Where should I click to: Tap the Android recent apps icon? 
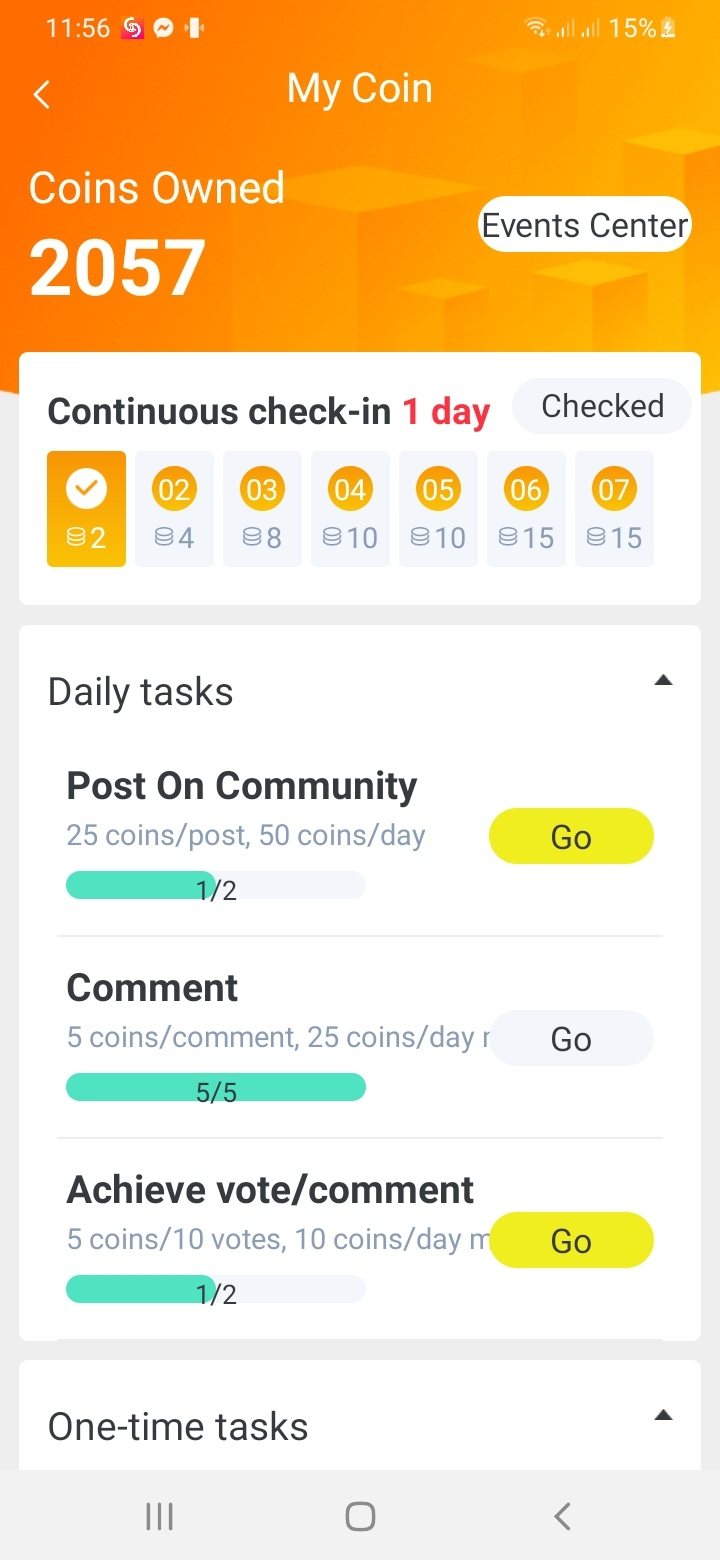coord(159,1516)
